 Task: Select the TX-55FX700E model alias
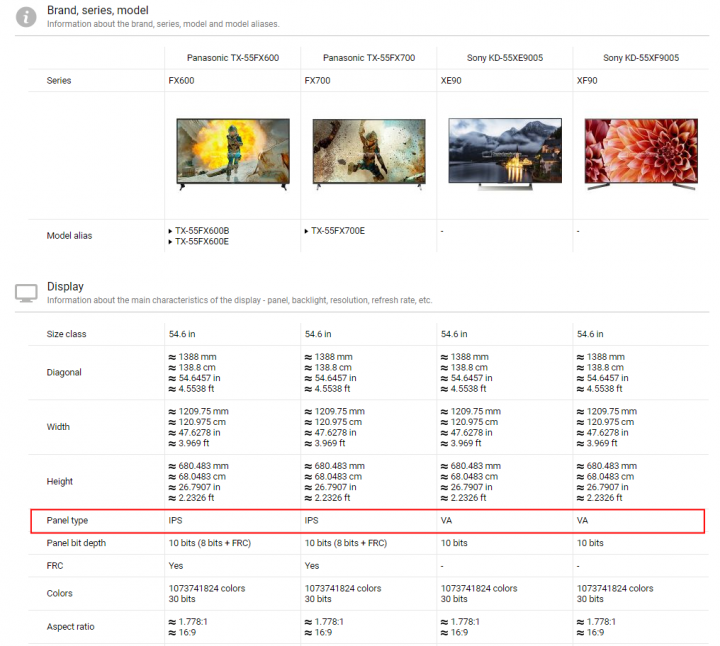(x=338, y=231)
